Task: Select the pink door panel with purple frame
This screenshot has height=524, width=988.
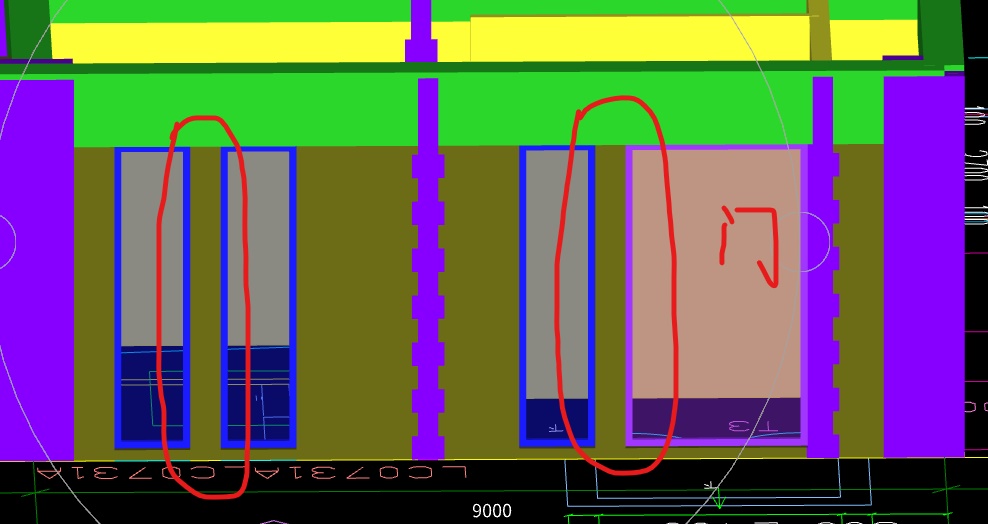Action: pyautogui.click(x=716, y=296)
